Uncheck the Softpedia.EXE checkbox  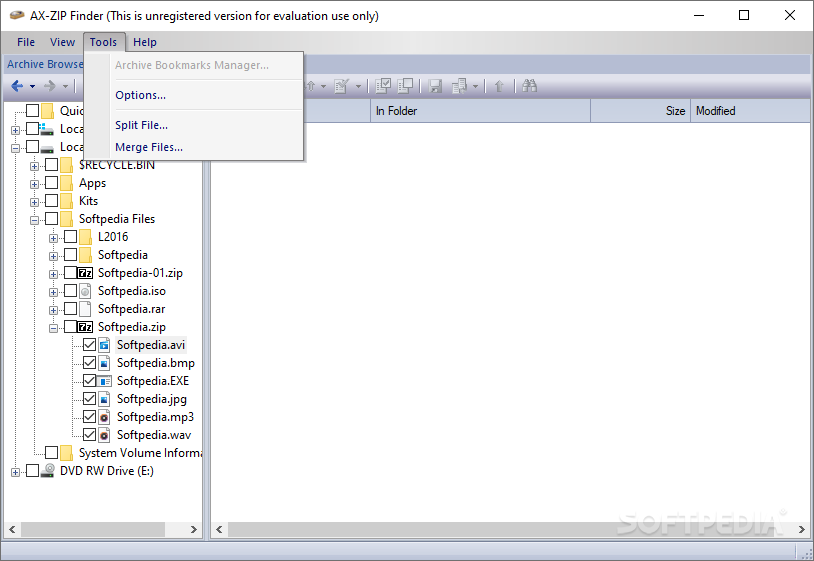(89, 380)
